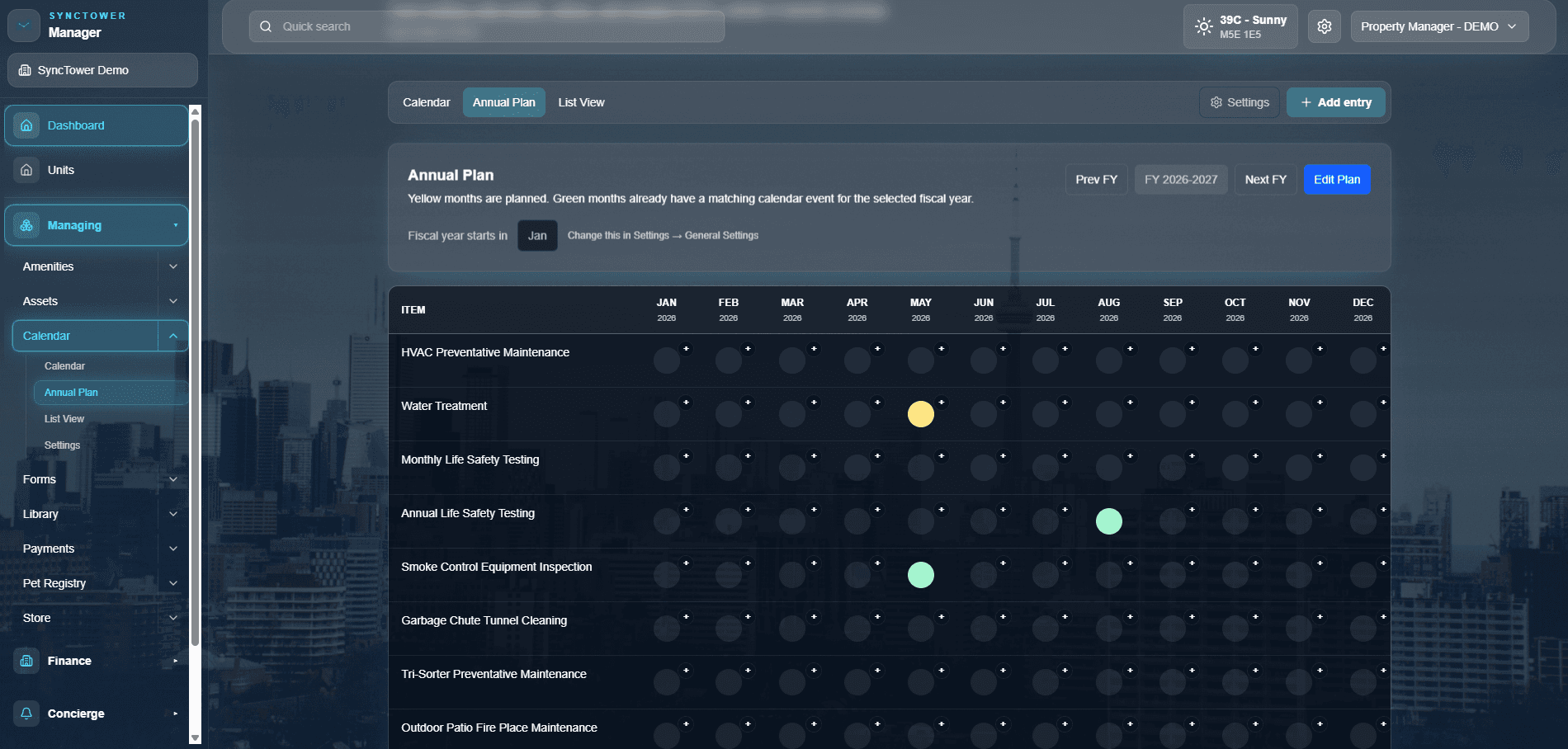Switch to the Calendar tab

pos(427,102)
